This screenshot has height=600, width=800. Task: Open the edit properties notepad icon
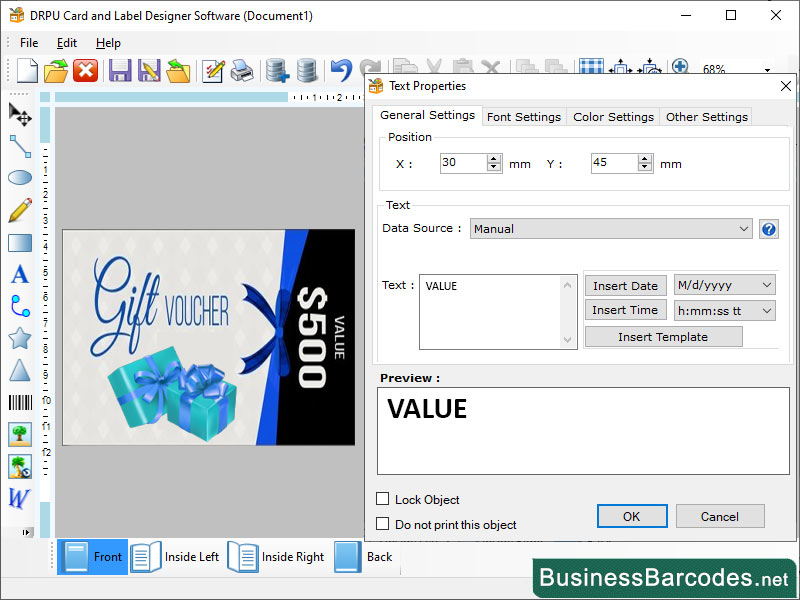(x=213, y=70)
